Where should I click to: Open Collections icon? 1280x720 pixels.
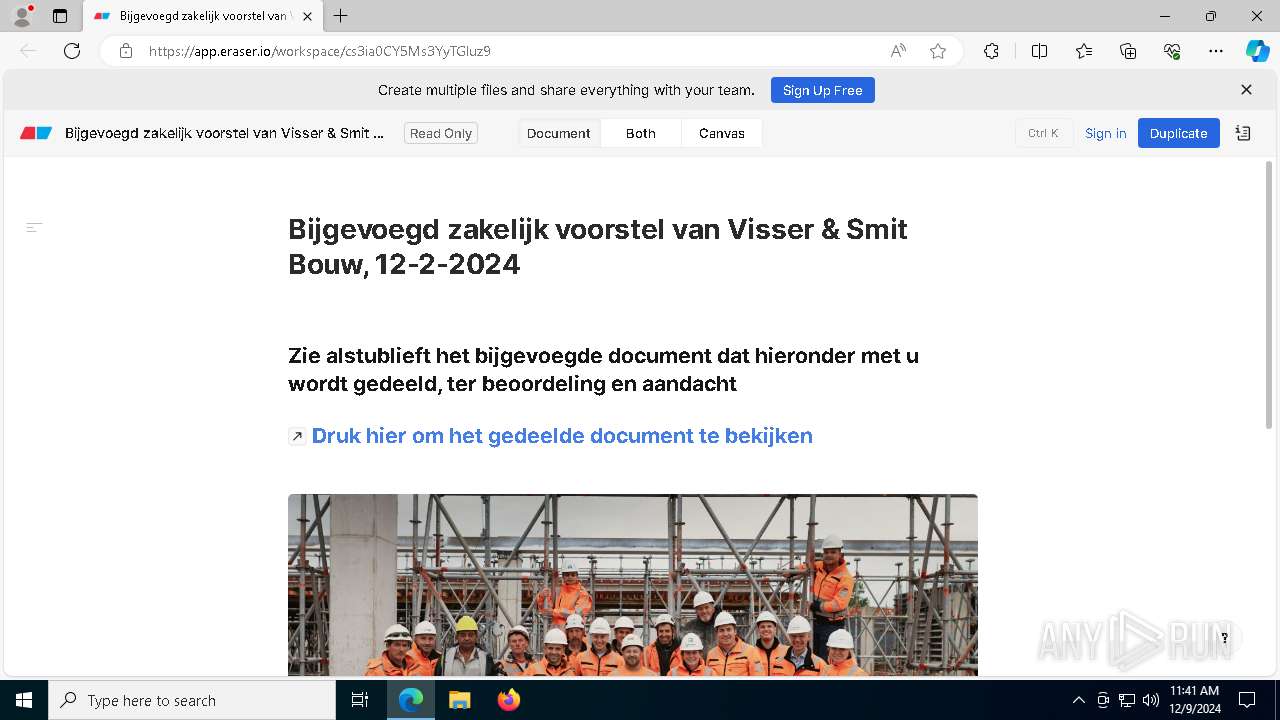(x=1128, y=51)
